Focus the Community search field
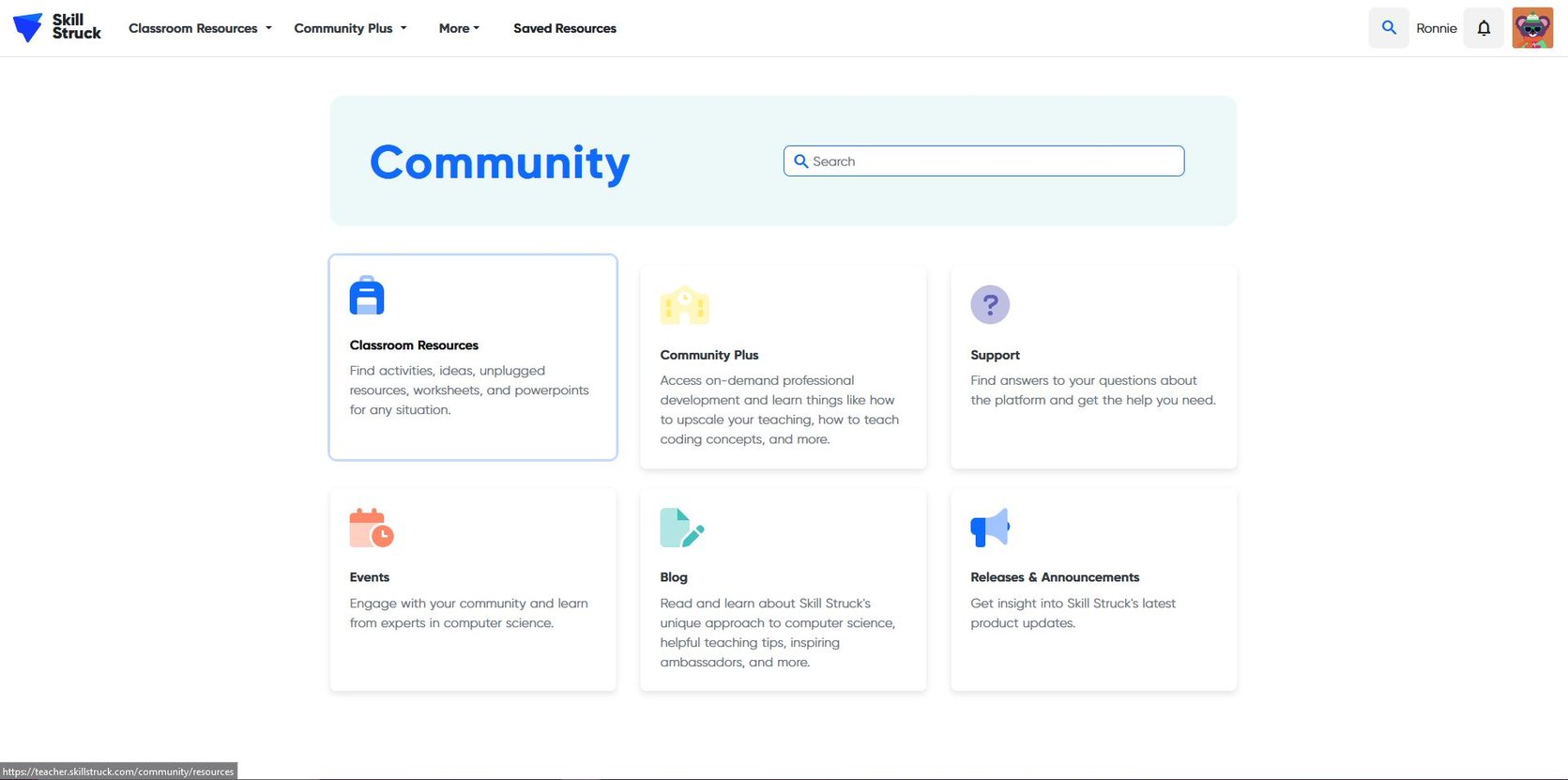The height and width of the screenshot is (780, 1568). pos(985,161)
